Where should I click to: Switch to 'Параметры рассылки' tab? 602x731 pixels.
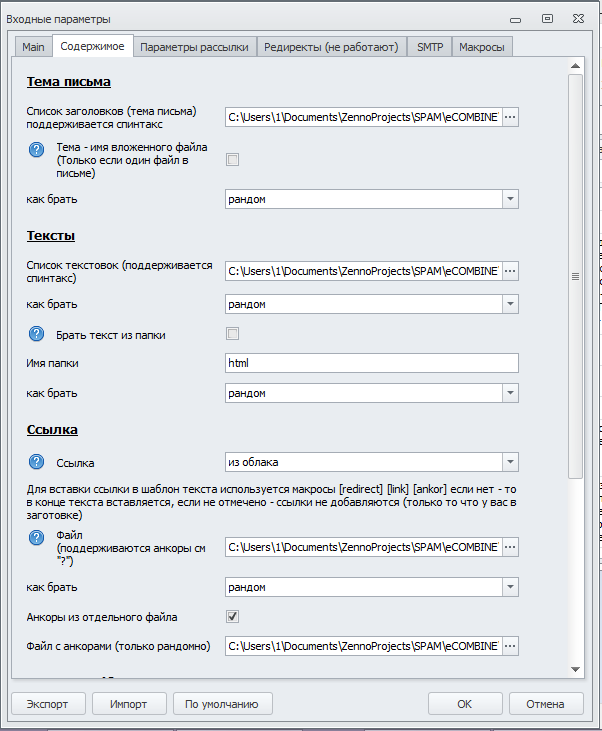[x=194, y=47]
